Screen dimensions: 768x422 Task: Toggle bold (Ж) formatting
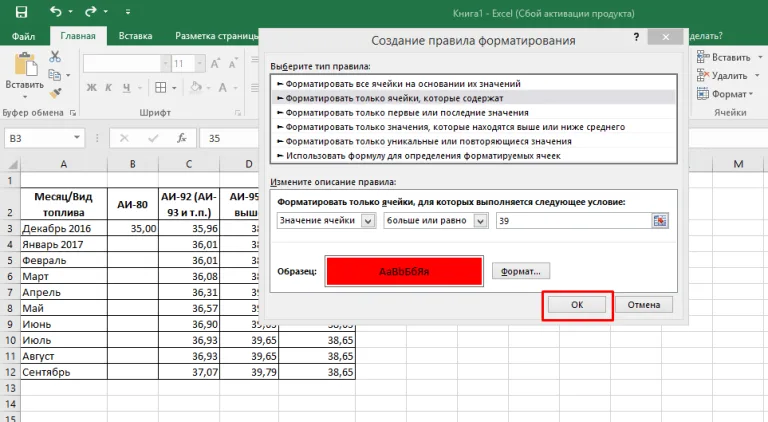(x=92, y=88)
